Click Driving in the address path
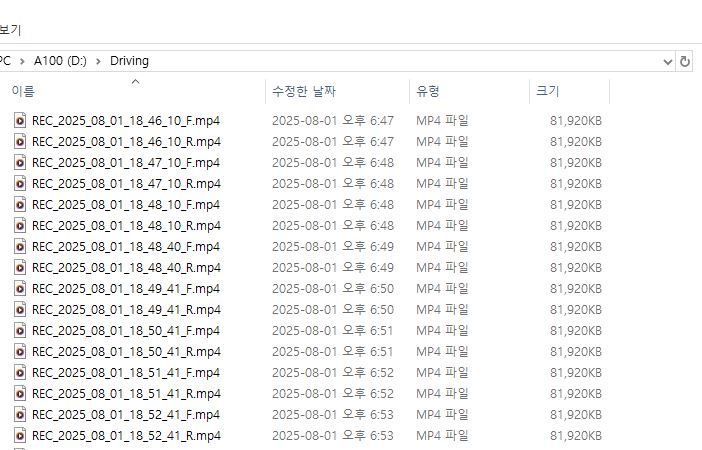Image resolution: width=702 pixels, height=450 pixels. coord(129,61)
